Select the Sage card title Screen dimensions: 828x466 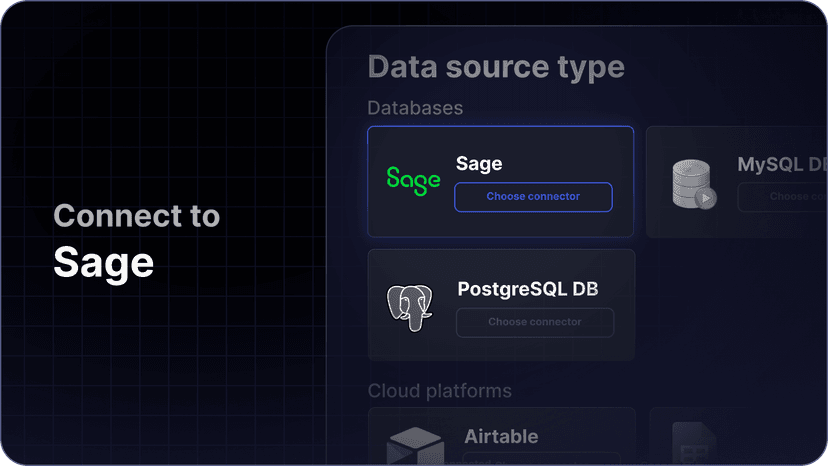(479, 164)
